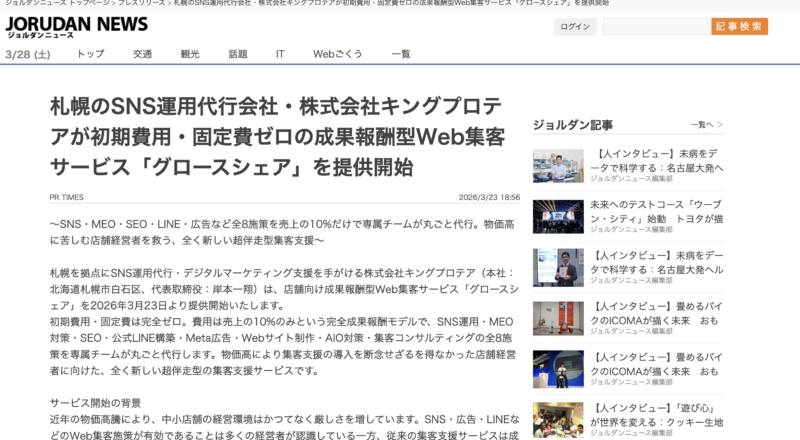Open the 一覧 tab in navigation bar
Screen dimensions: 800x440
(x=401, y=54)
